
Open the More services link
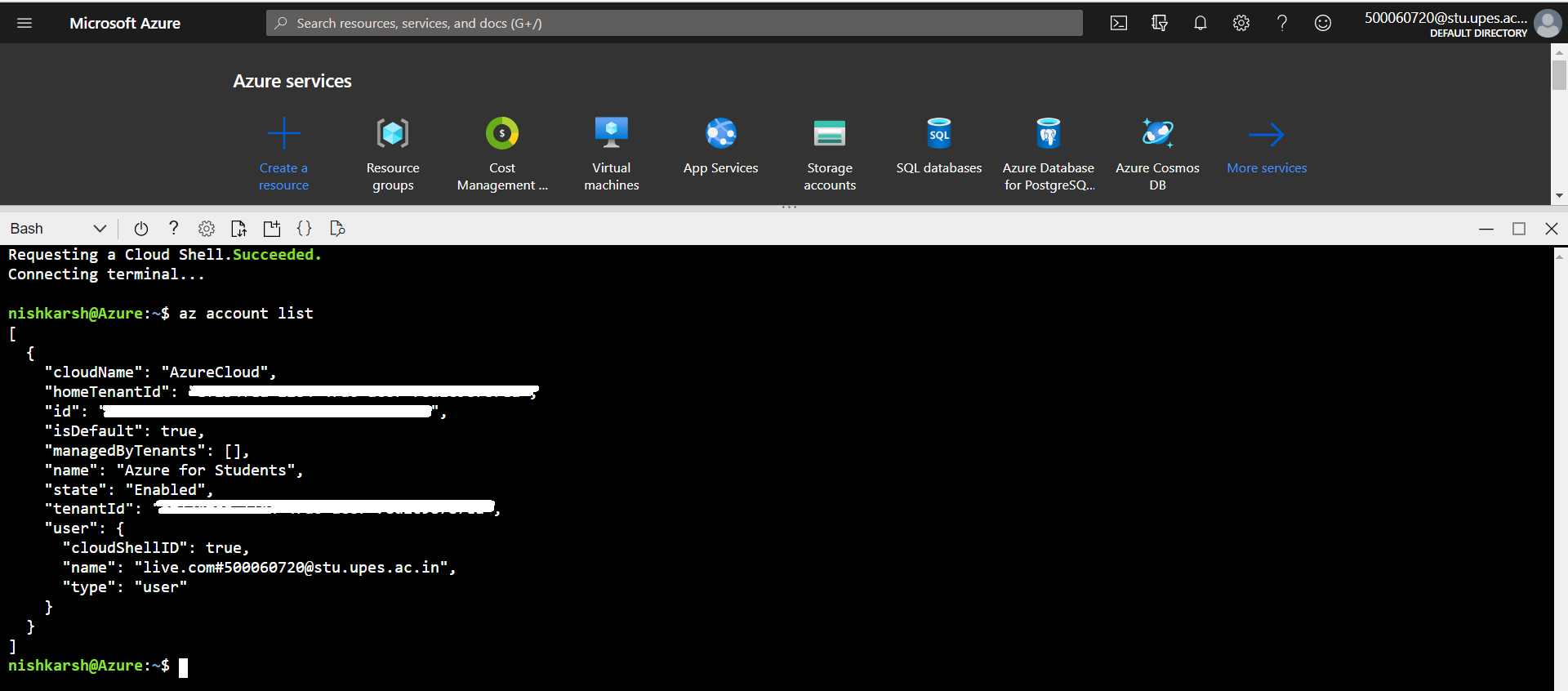click(x=1267, y=168)
